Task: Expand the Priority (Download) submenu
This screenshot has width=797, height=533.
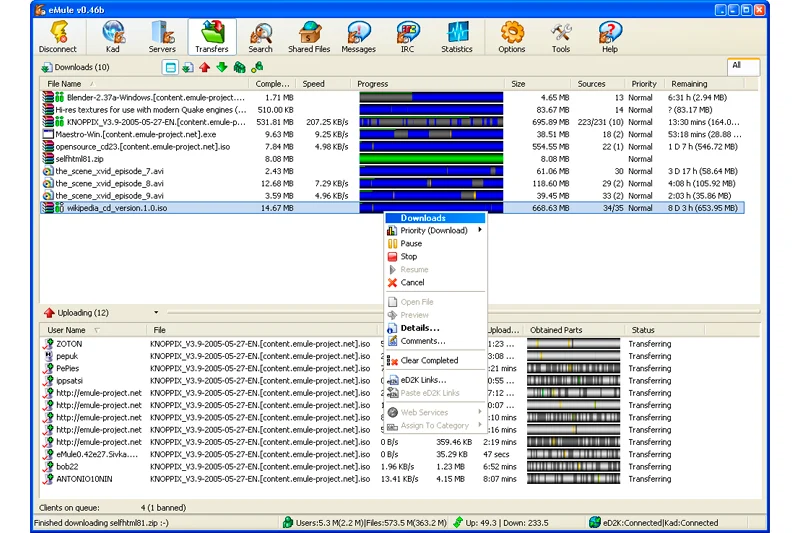Action: tap(434, 230)
